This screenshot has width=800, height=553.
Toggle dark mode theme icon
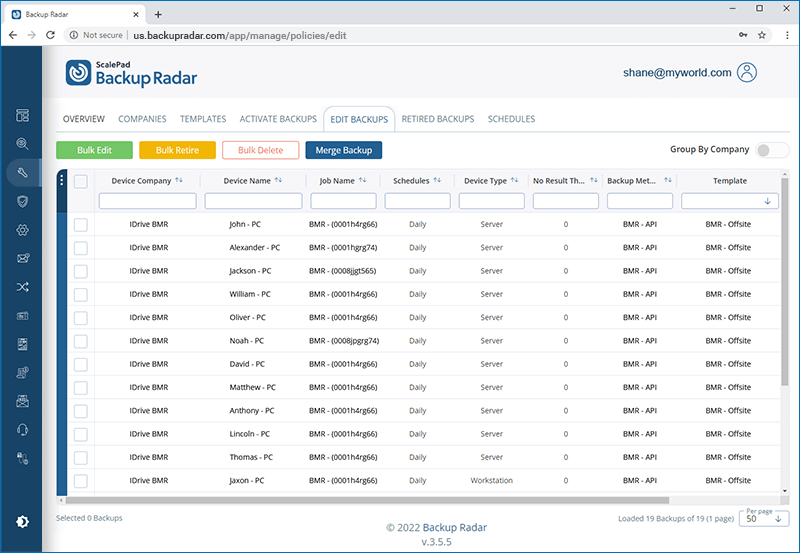(22, 521)
